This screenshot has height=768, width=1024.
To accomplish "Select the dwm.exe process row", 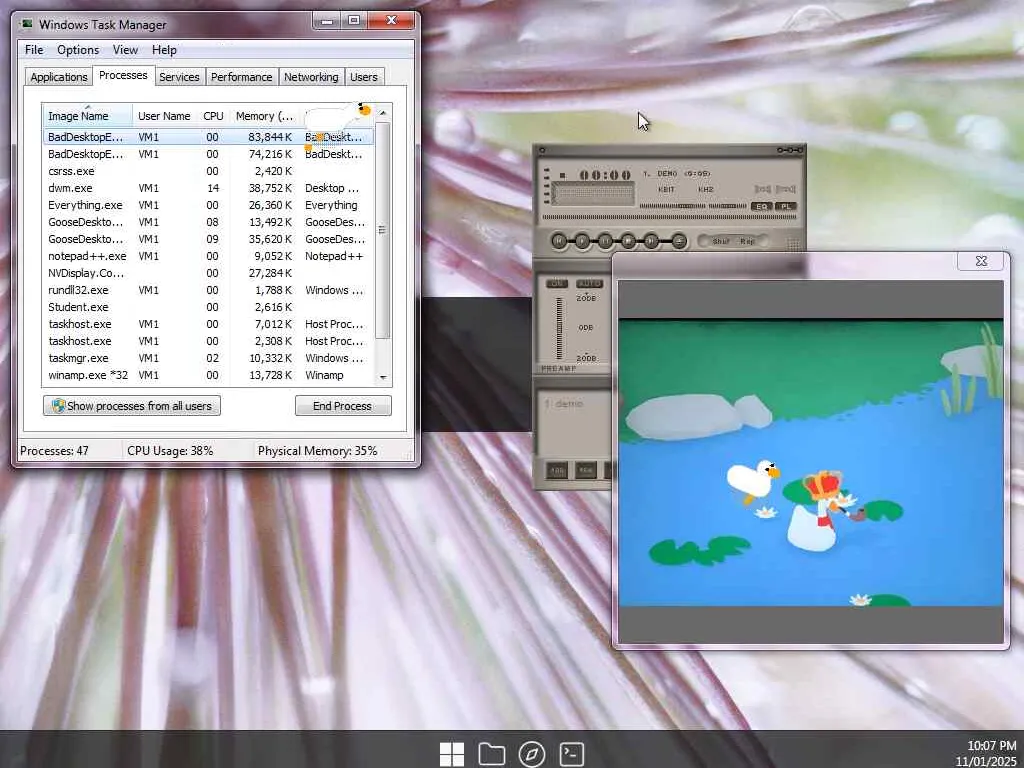I will click(208, 188).
